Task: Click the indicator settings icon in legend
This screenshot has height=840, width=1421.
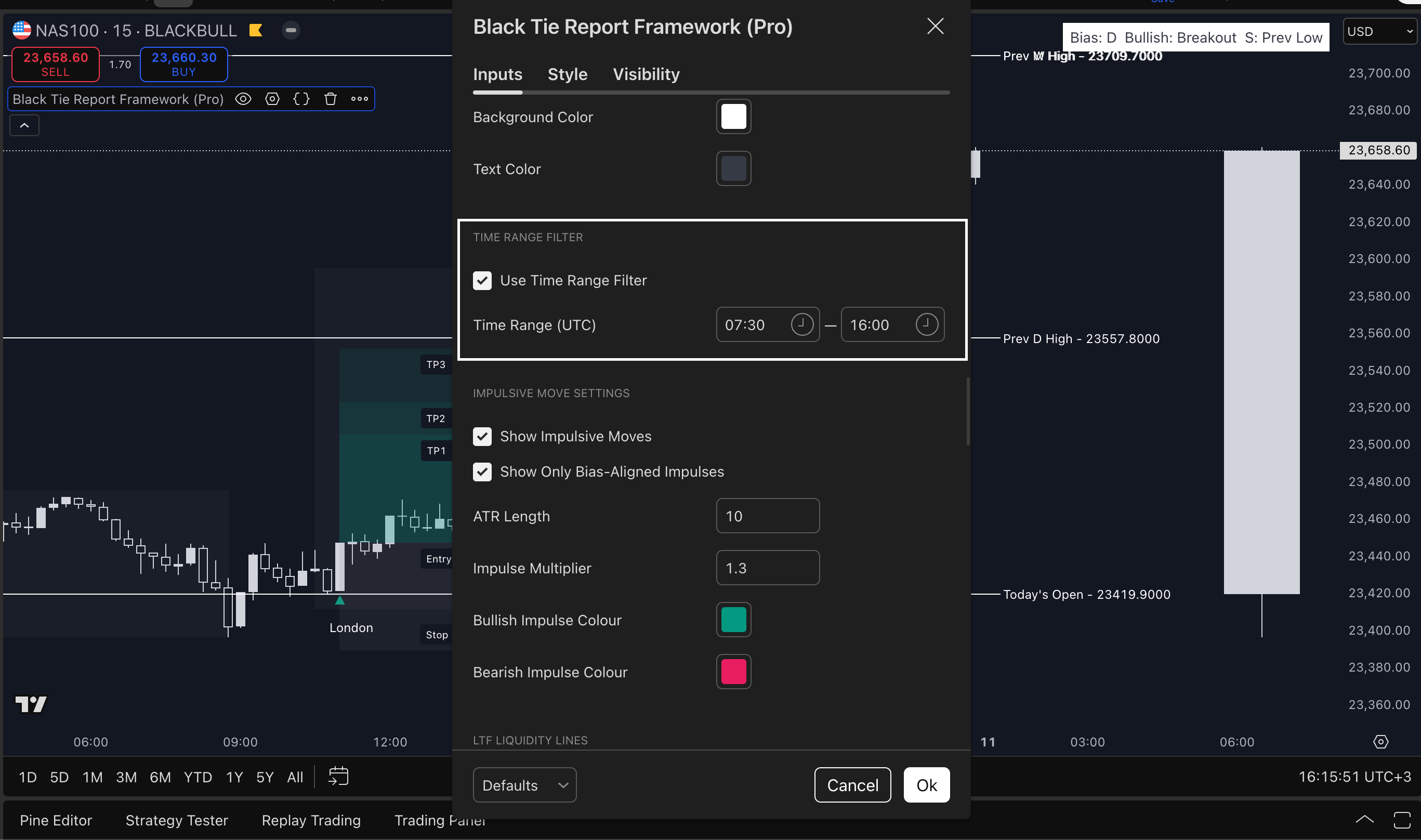Action: 272,99
